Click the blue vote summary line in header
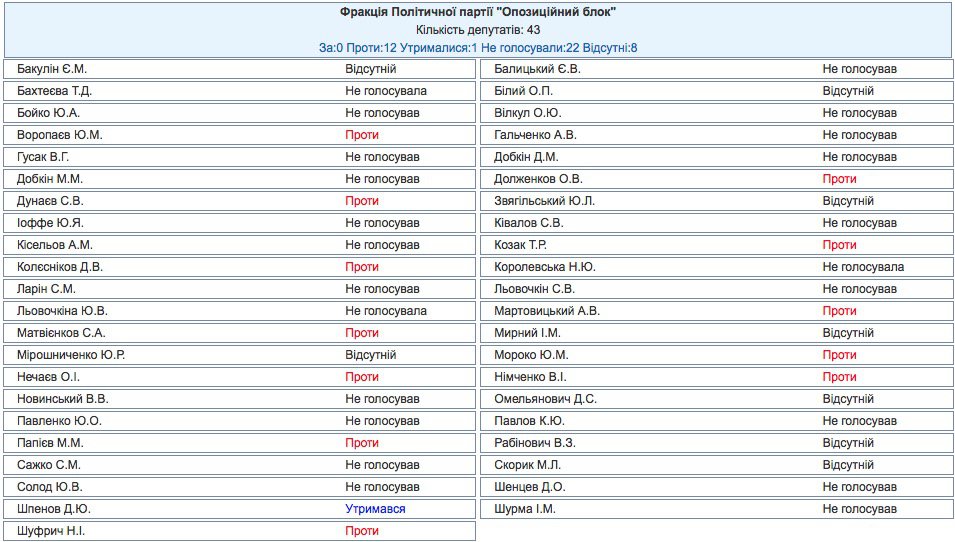This screenshot has width=955, height=542. pyautogui.click(x=478, y=47)
